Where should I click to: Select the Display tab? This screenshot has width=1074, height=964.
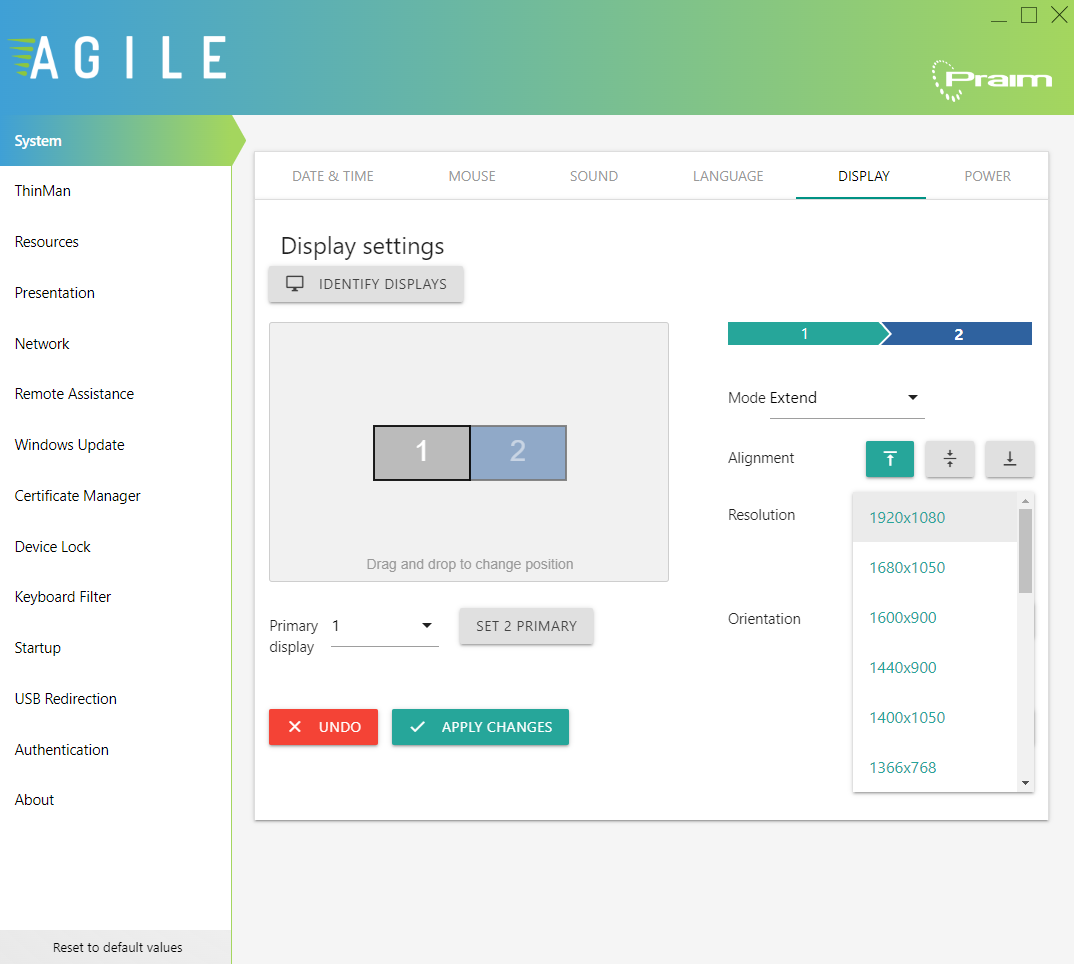click(x=863, y=176)
